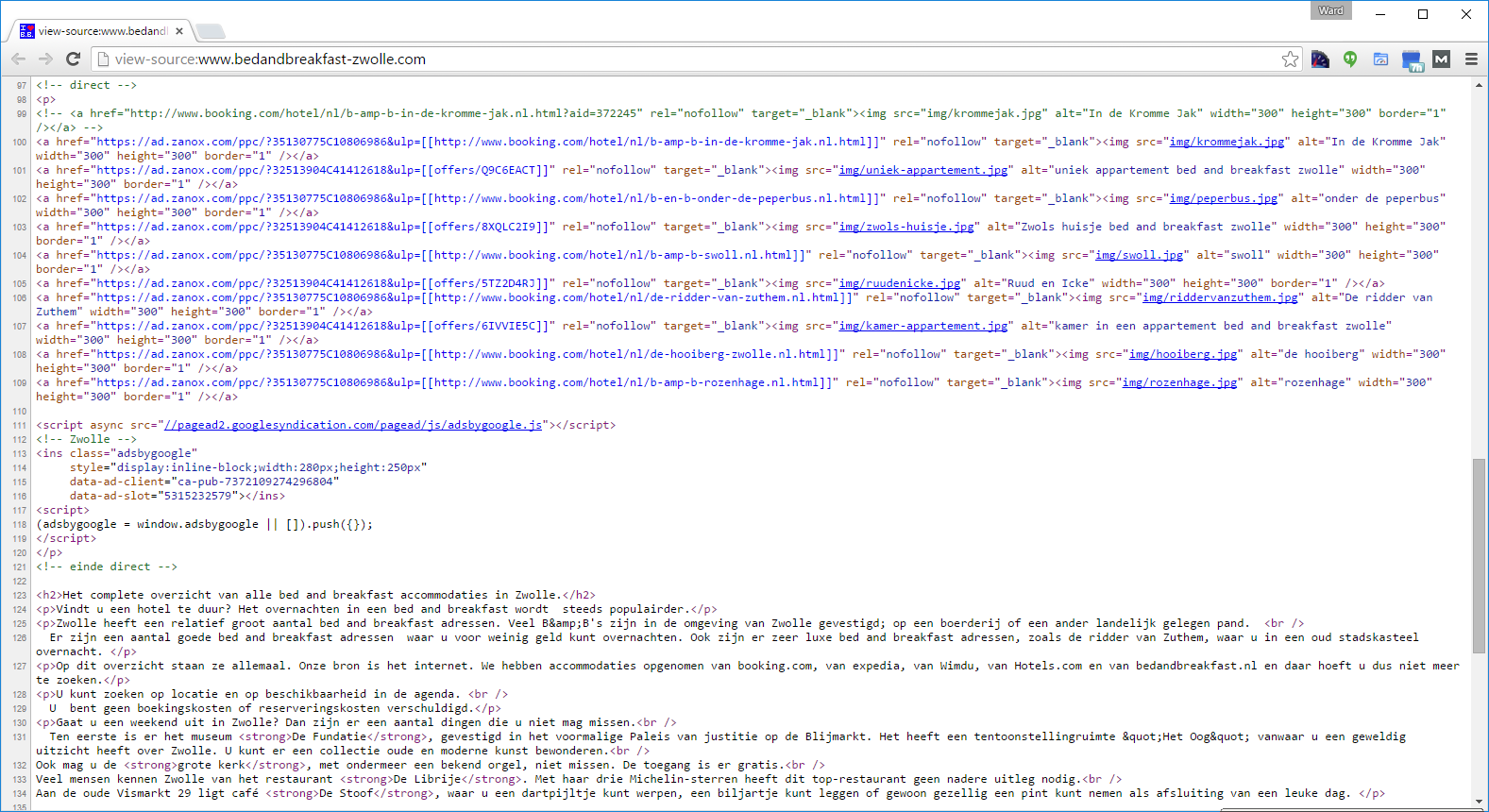Reload the page with refresh icon
Image resolution: width=1489 pixels, height=812 pixels.
coord(73,59)
